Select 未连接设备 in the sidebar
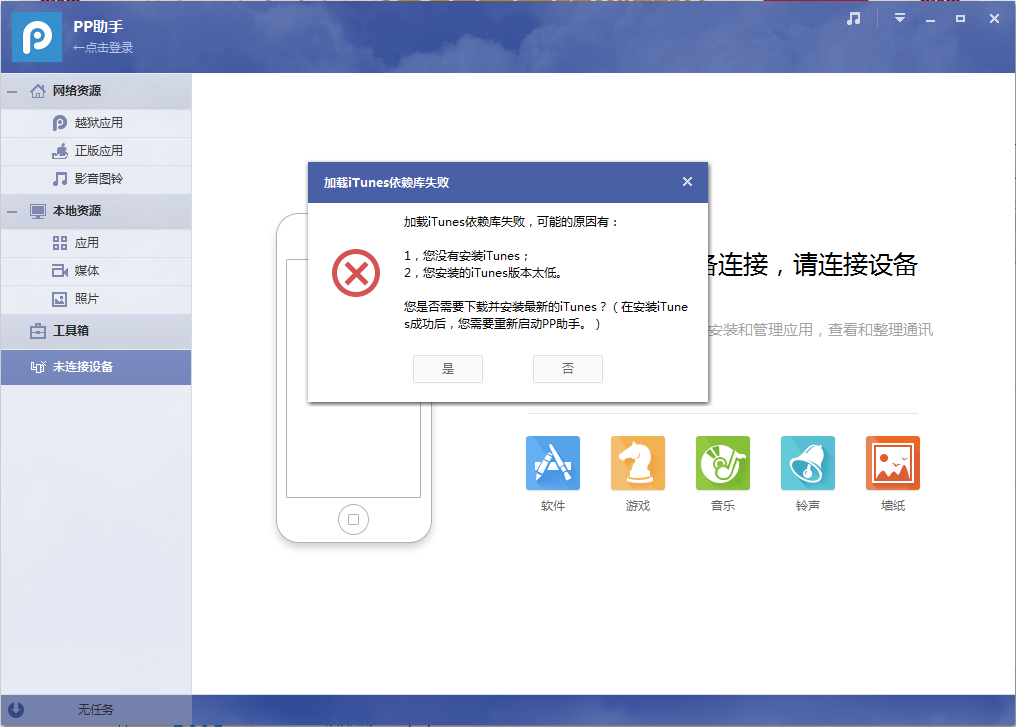1016x727 pixels. pyautogui.click(x=82, y=367)
